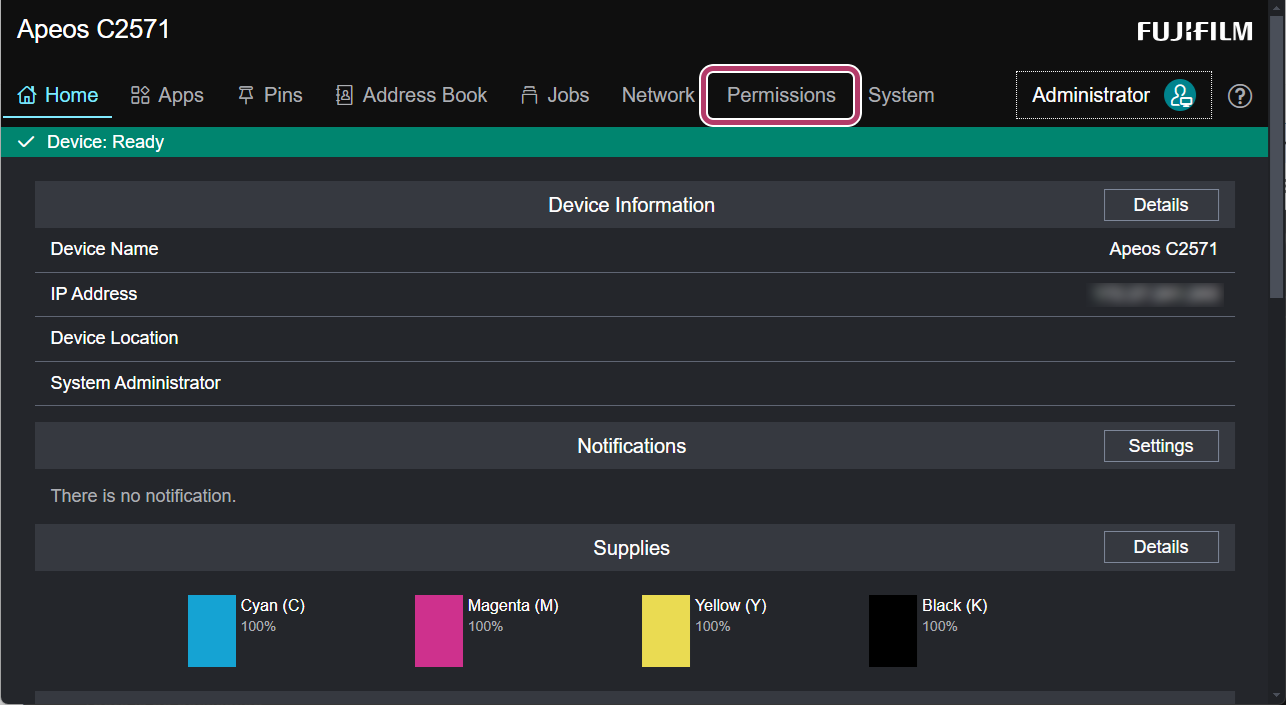Click the IP Address row label
Screen dimensions: 1286x705
(94, 294)
